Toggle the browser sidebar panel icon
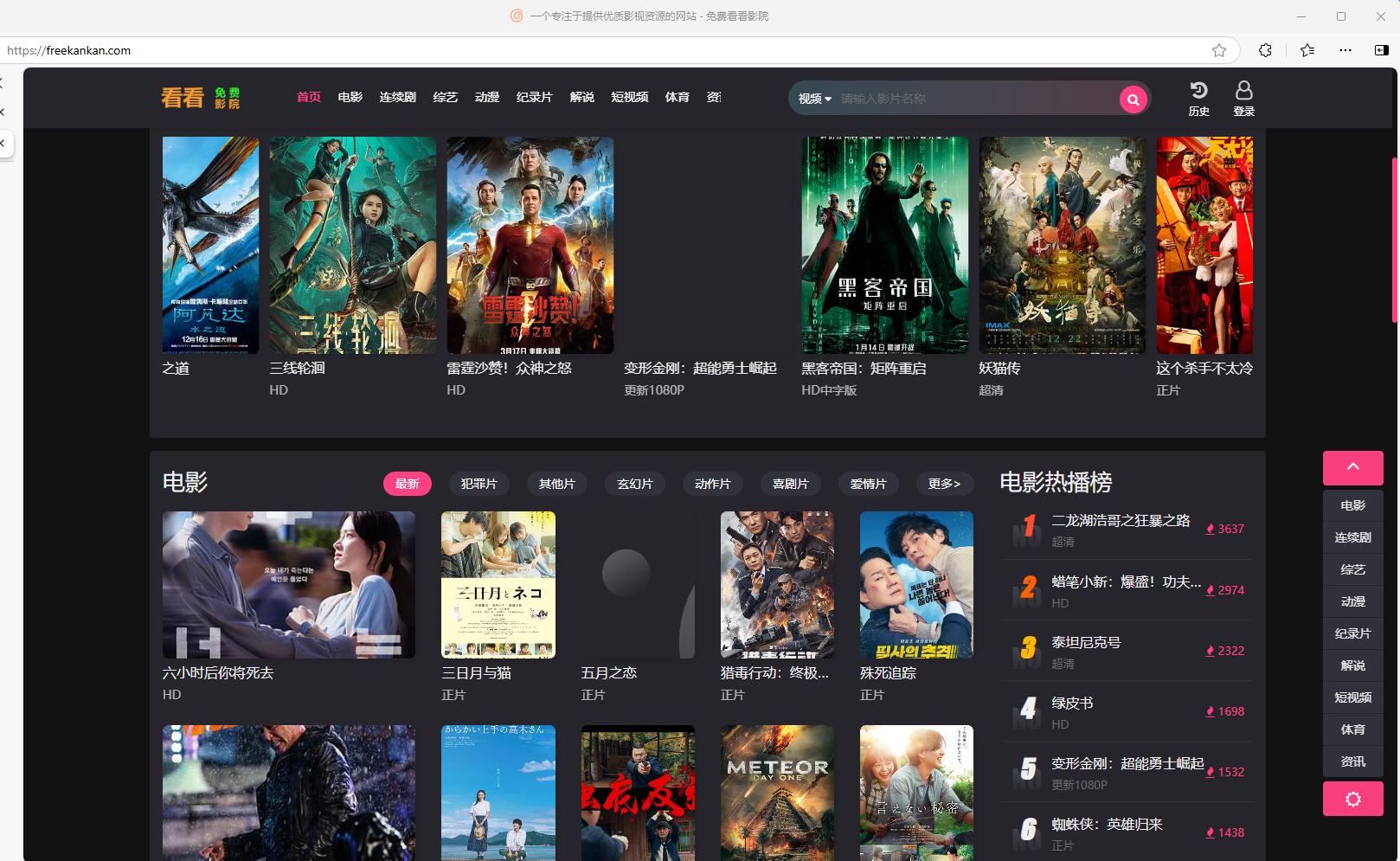 click(1381, 50)
